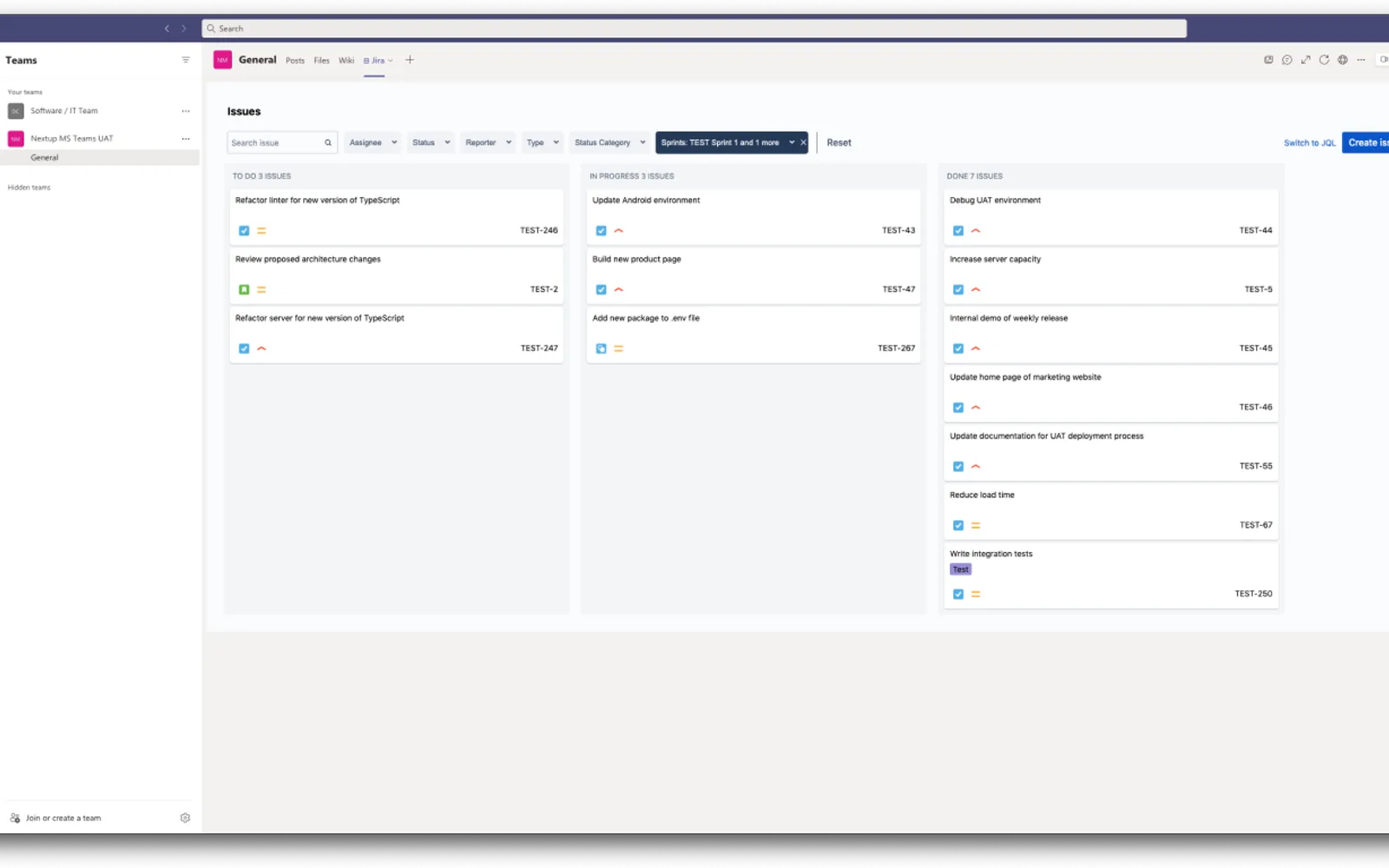Open Teams settings gear at bottom of sidebar

coord(185,818)
